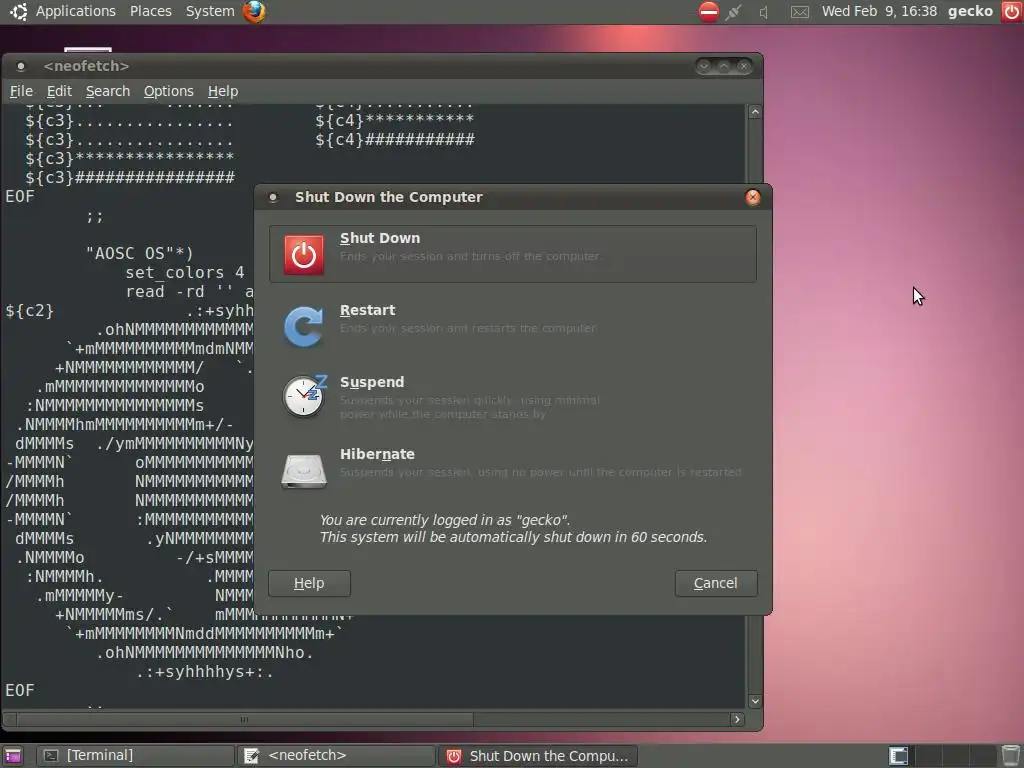Screen dimensions: 1024x768
Task: Click the workspace switcher icon
Action: [899, 756]
